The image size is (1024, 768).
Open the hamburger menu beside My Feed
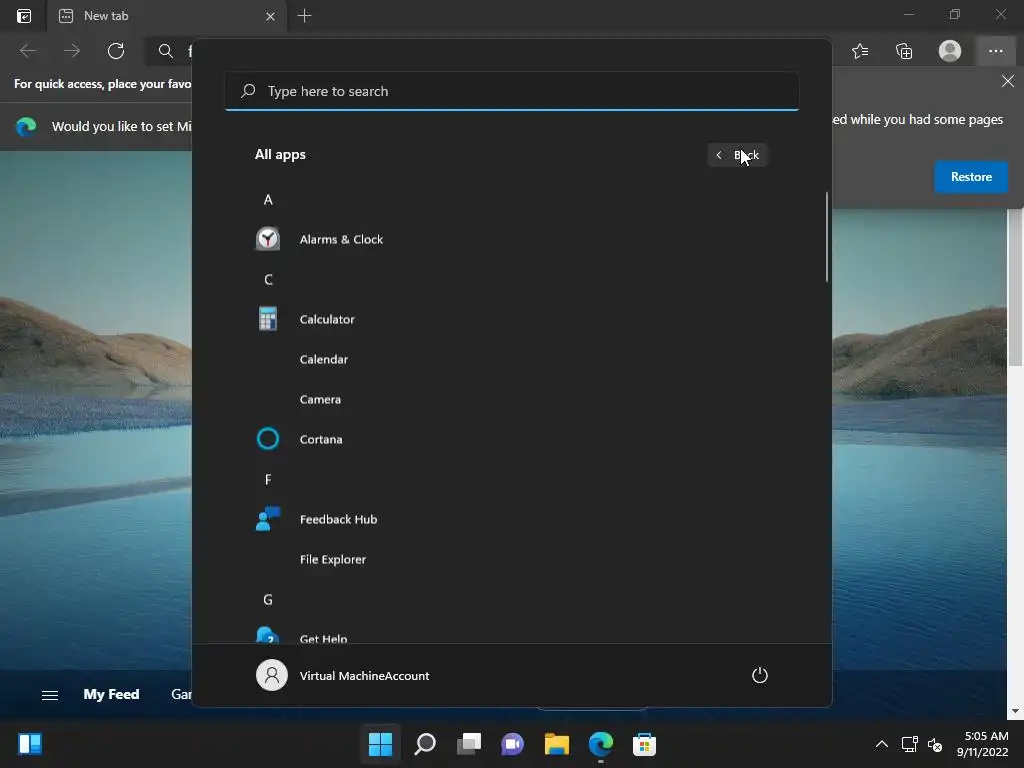coord(50,695)
